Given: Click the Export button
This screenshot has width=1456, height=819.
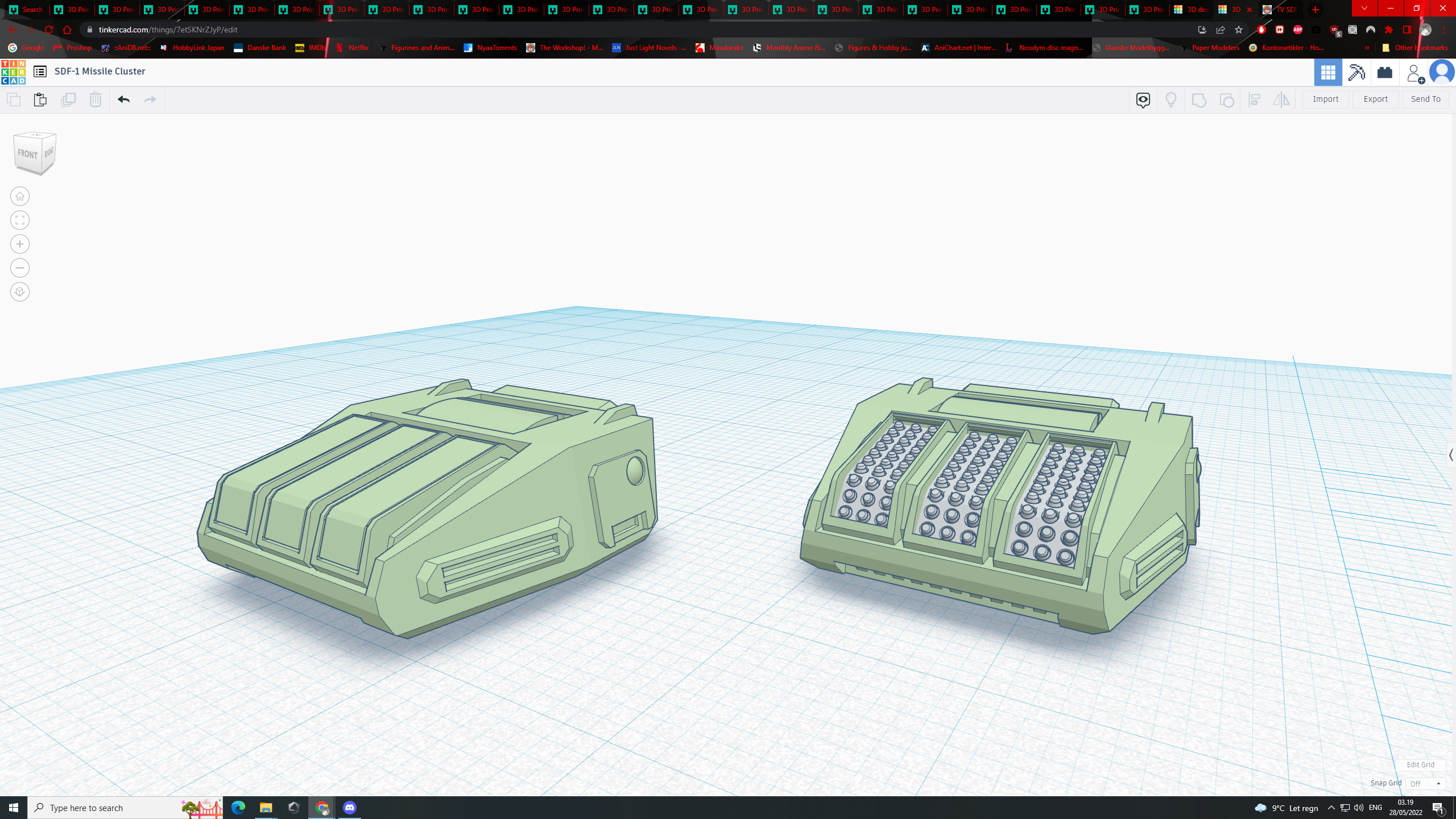Looking at the screenshot, I should tap(1376, 99).
